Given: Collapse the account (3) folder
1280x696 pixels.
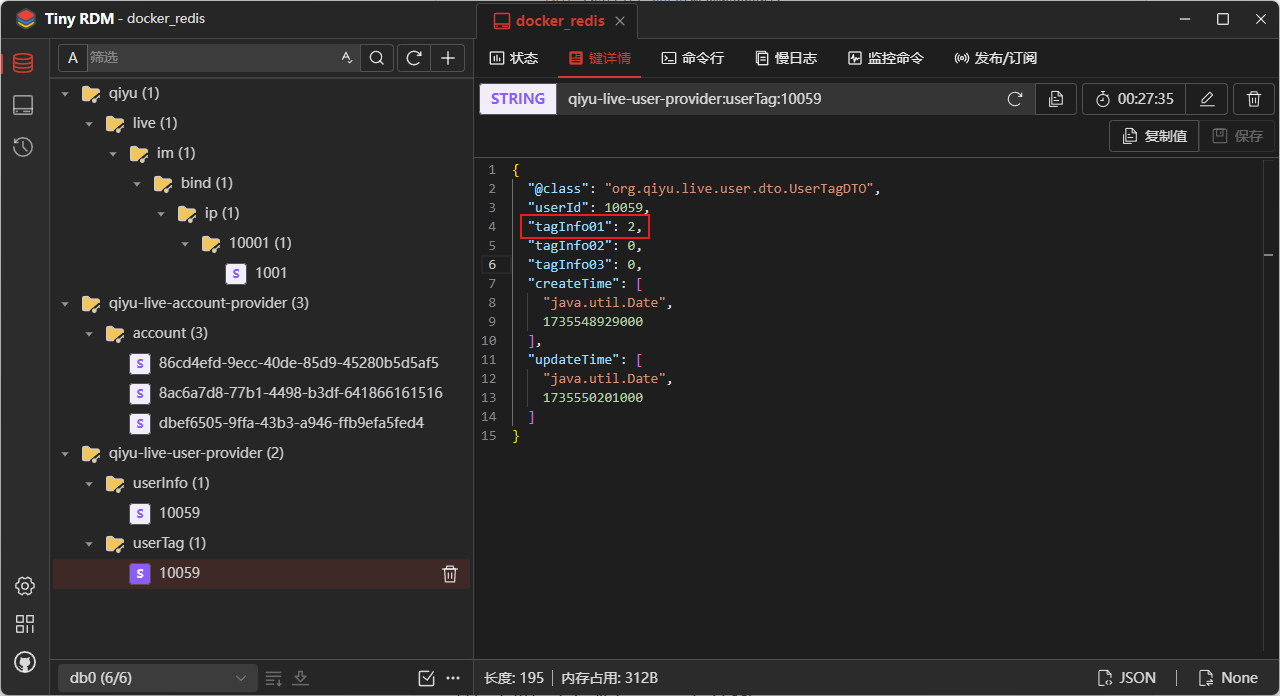Looking at the screenshot, I should 89,333.
